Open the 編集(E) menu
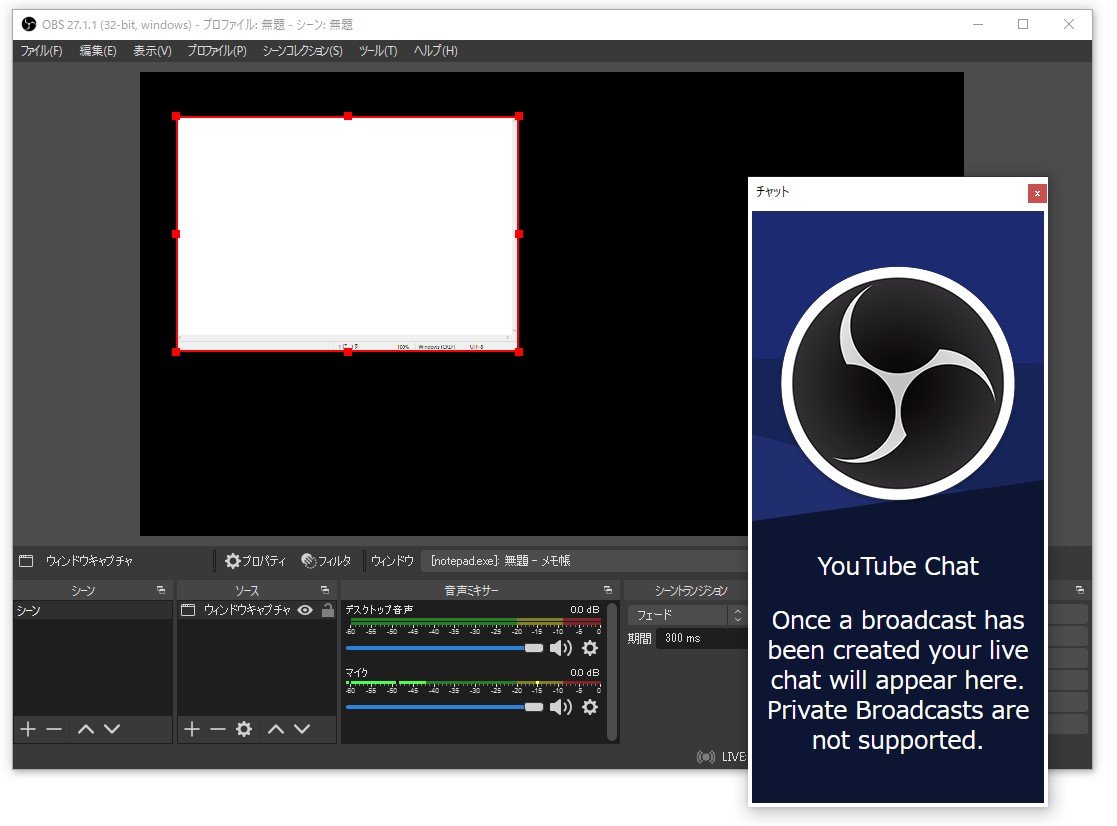The height and width of the screenshot is (826, 1117). click(98, 51)
